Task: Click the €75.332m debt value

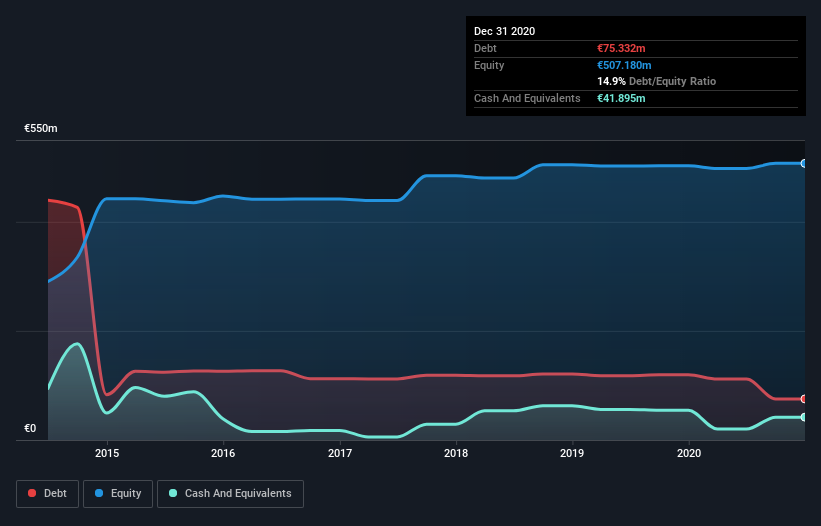Action: tap(621, 48)
